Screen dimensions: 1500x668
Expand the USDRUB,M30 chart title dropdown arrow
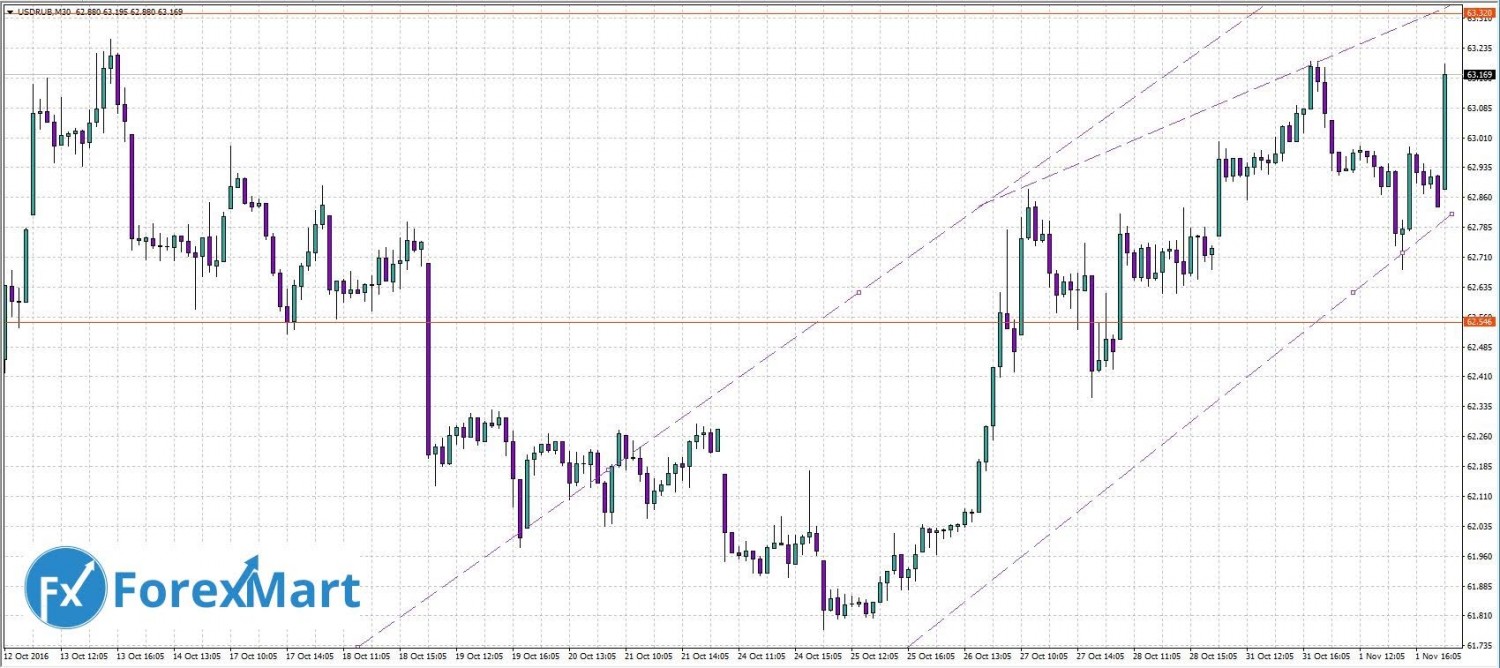click(9, 12)
